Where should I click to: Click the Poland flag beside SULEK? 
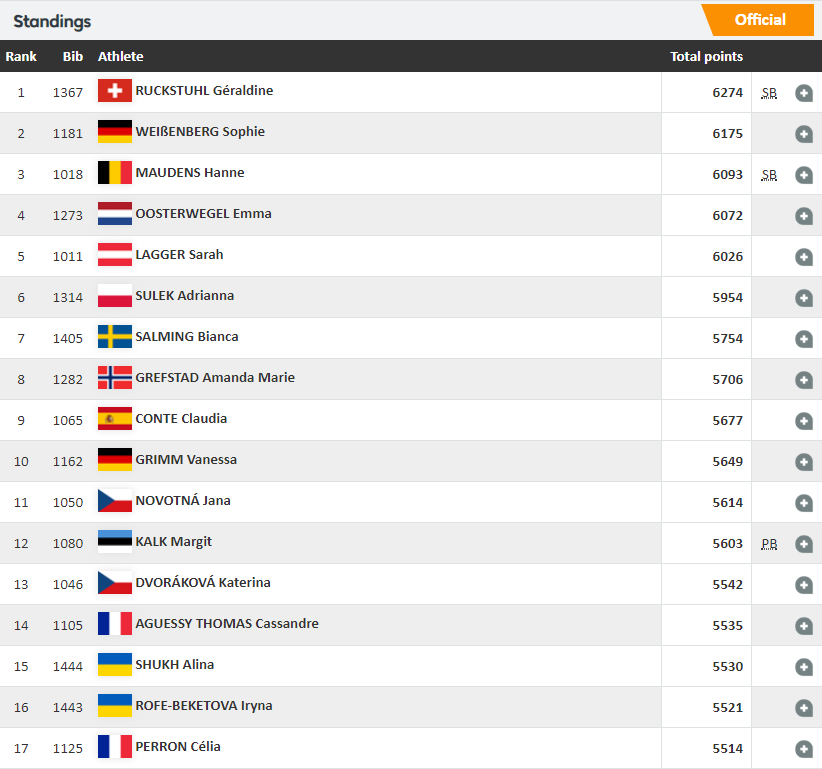tap(115, 296)
